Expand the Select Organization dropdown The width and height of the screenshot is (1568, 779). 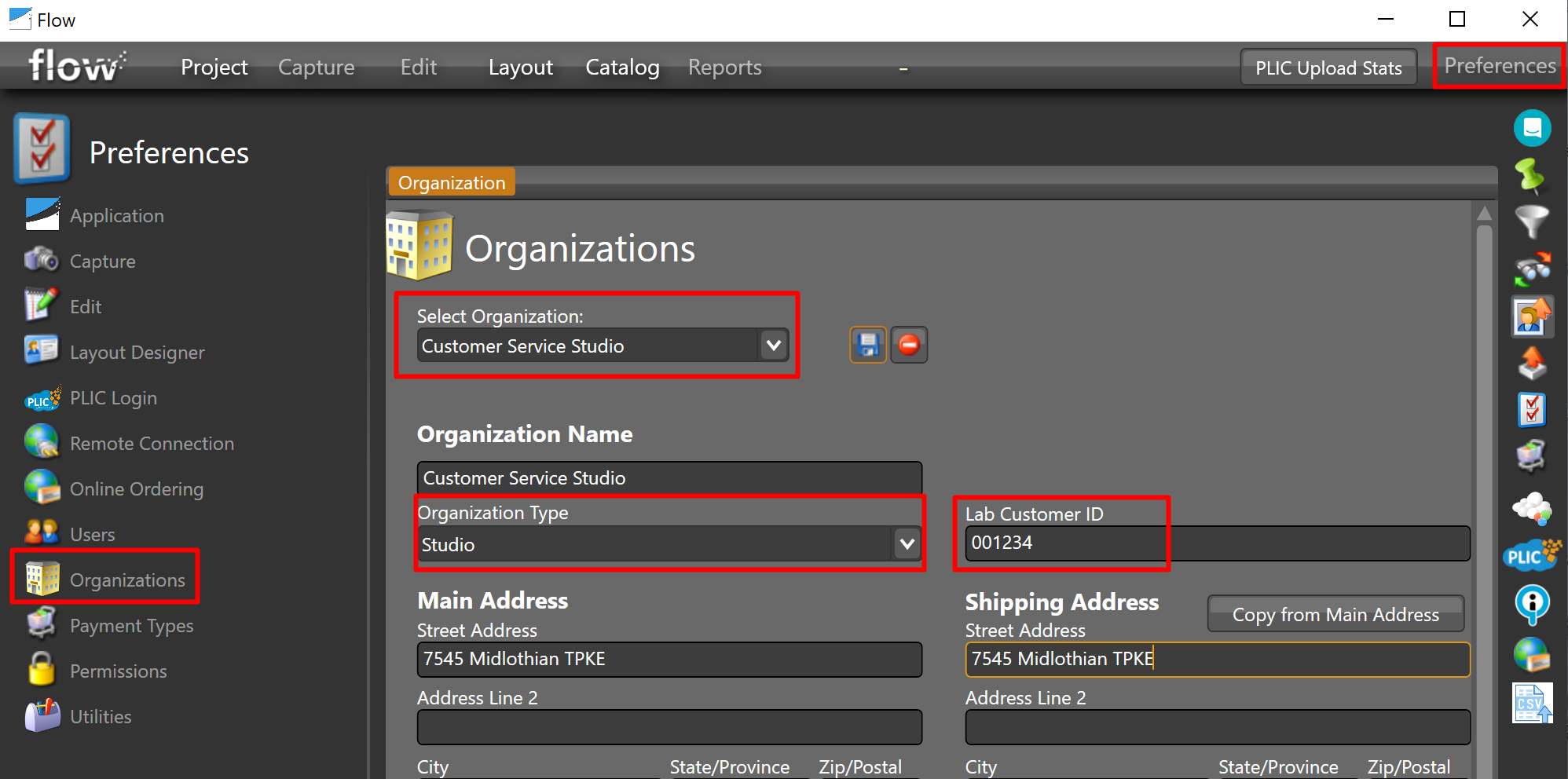[x=773, y=345]
